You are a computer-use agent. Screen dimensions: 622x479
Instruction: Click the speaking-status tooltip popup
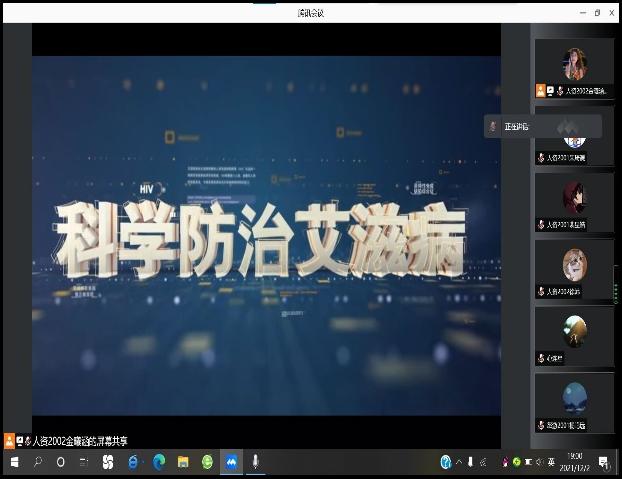pos(542,126)
